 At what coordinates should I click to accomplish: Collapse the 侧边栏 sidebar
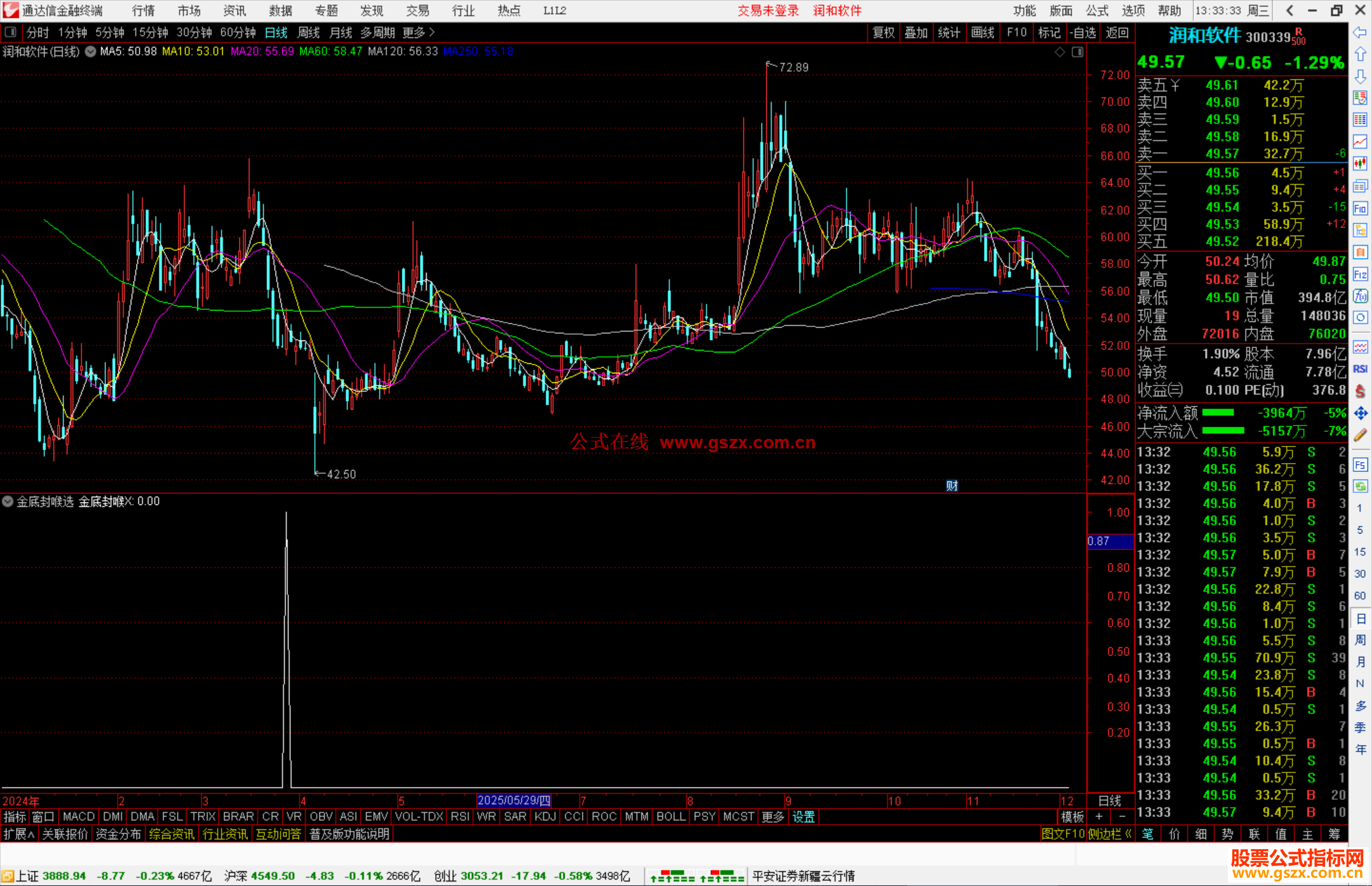click(1110, 834)
